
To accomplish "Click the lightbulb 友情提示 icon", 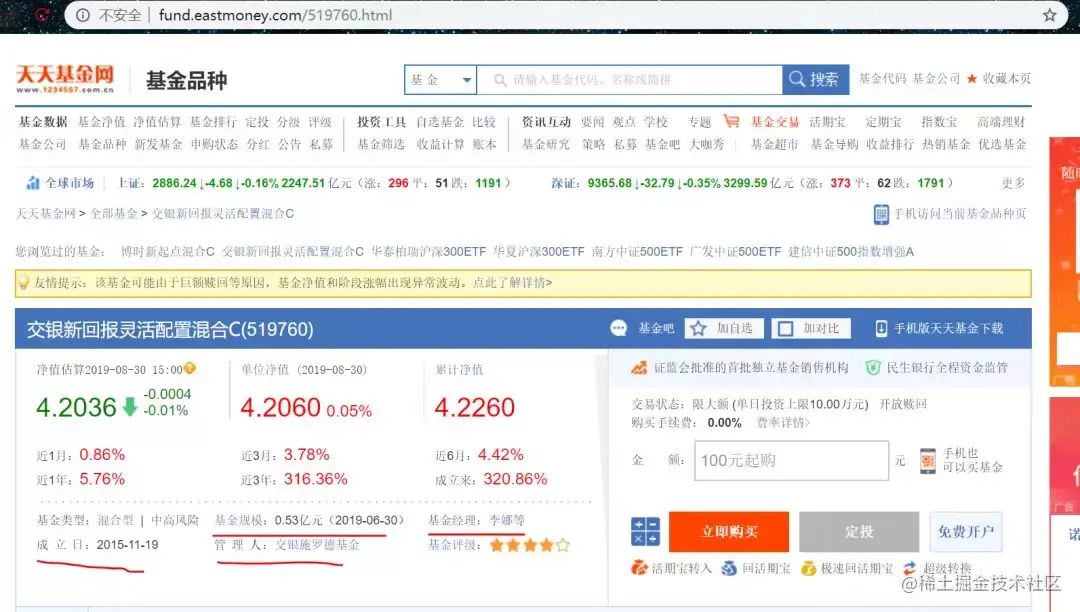I will tap(23, 283).
